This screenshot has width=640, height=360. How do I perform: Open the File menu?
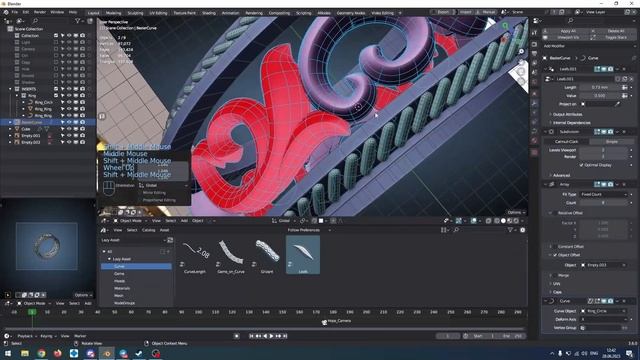(x=15, y=12)
